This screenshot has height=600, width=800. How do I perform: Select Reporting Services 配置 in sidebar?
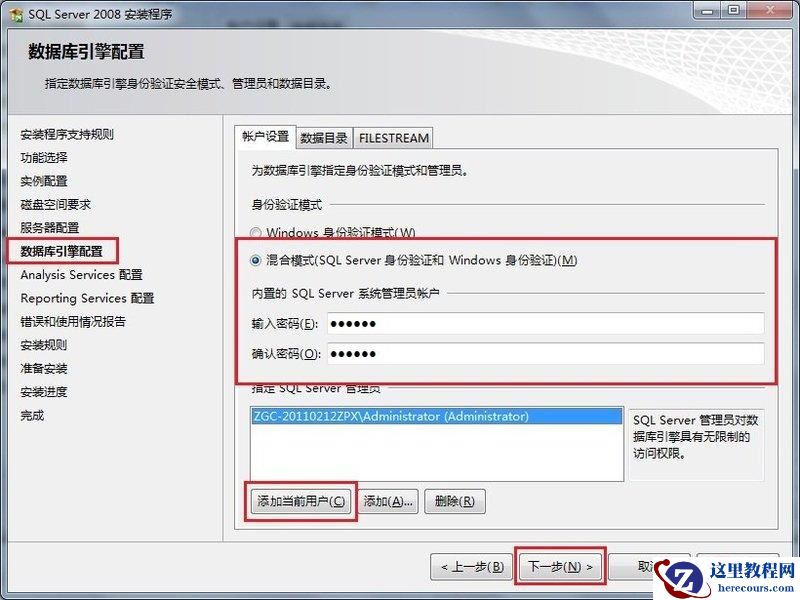[x=87, y=298]
